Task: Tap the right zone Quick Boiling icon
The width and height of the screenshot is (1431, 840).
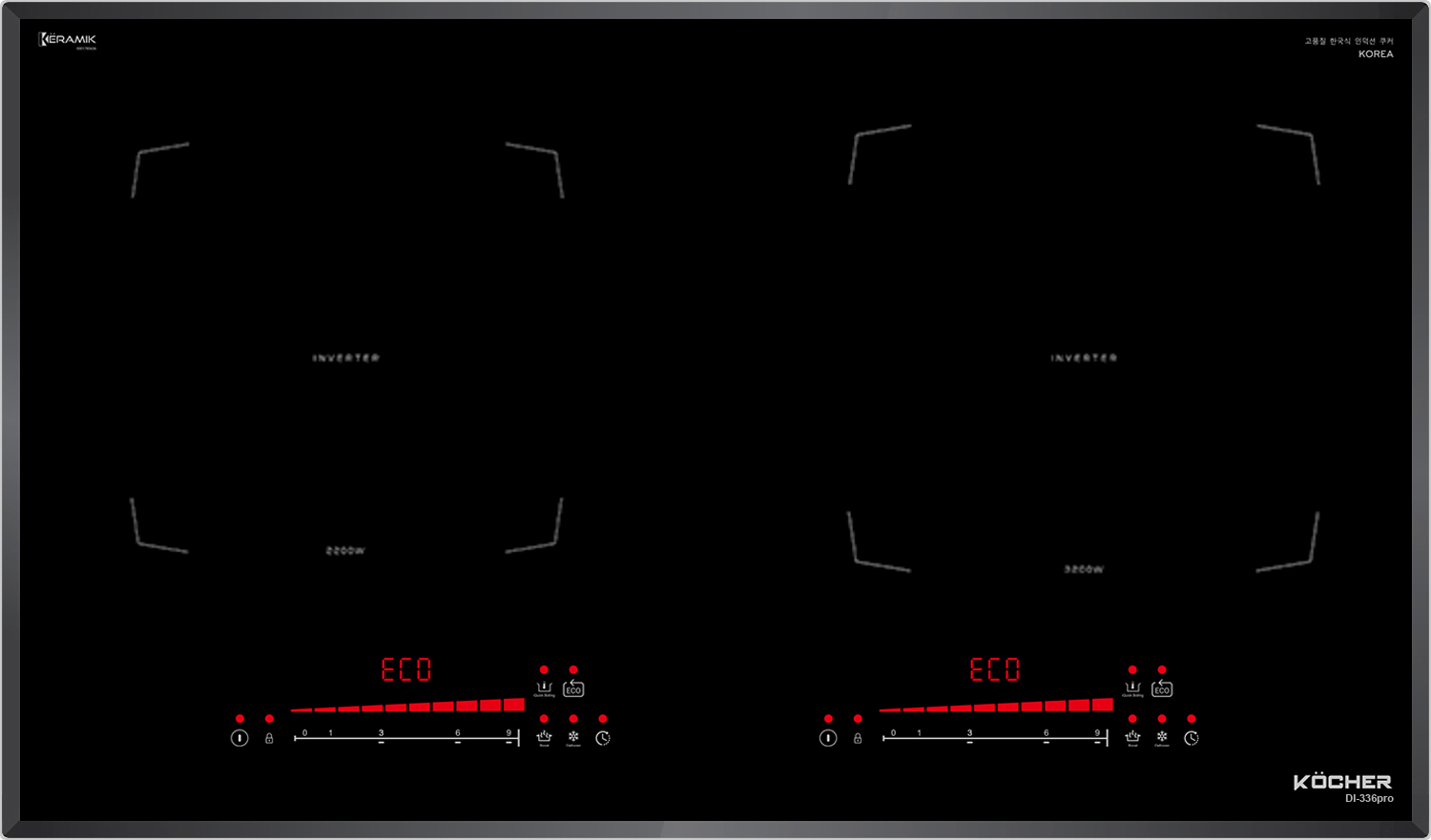Action: click(1132, 688)
